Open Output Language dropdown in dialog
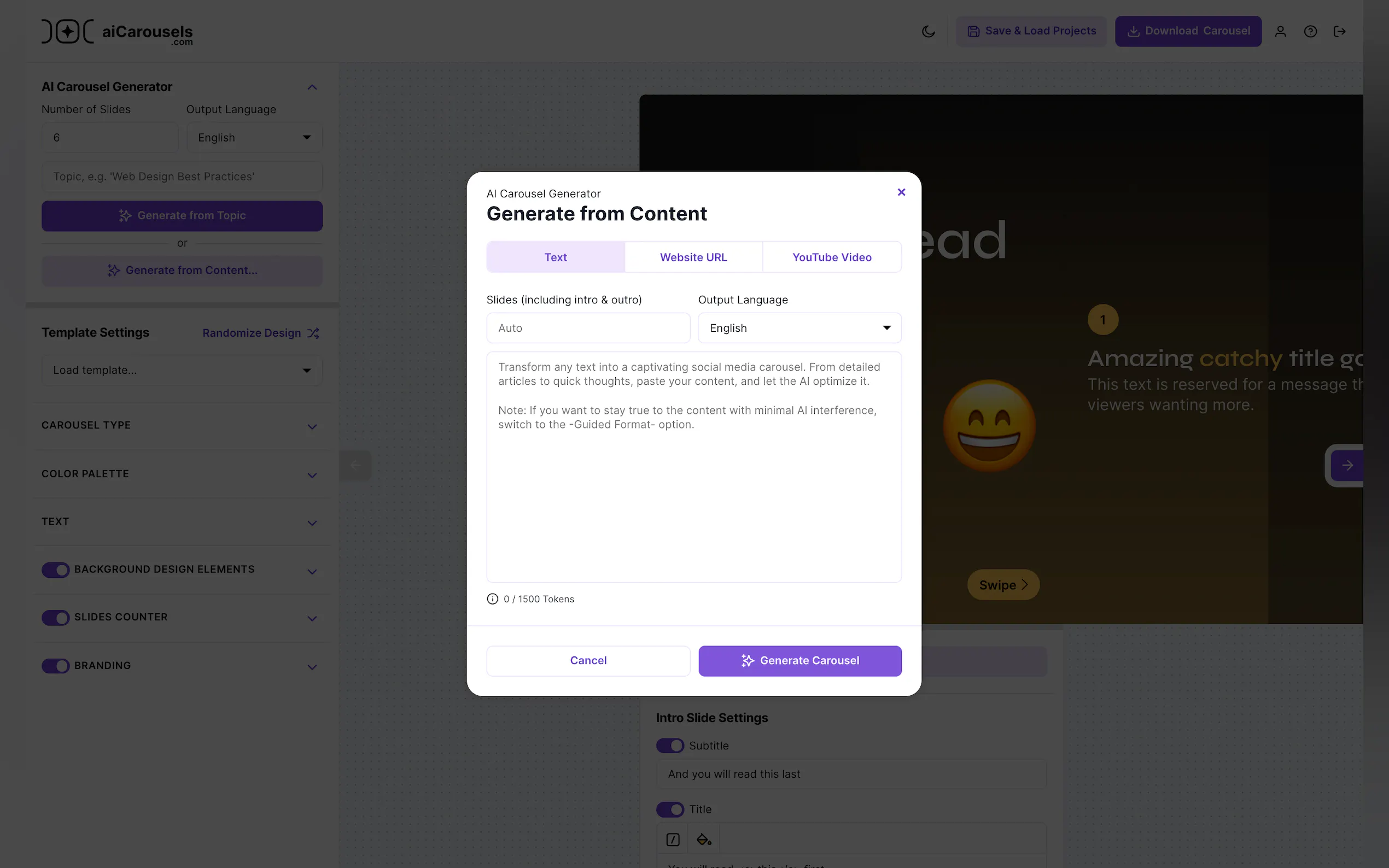Viewport: 1389px width, 868px height. [799, 328]
